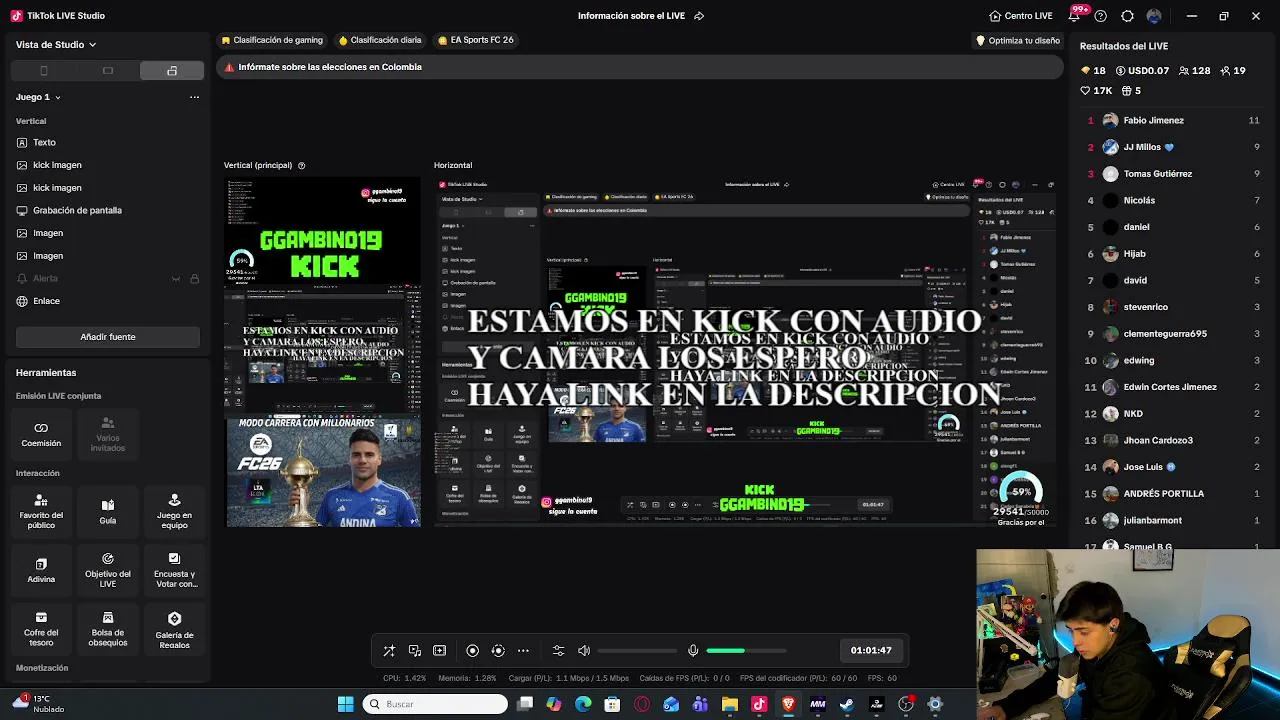Click the Windows Start button
1280x720 pixels.
click(346, 704)
